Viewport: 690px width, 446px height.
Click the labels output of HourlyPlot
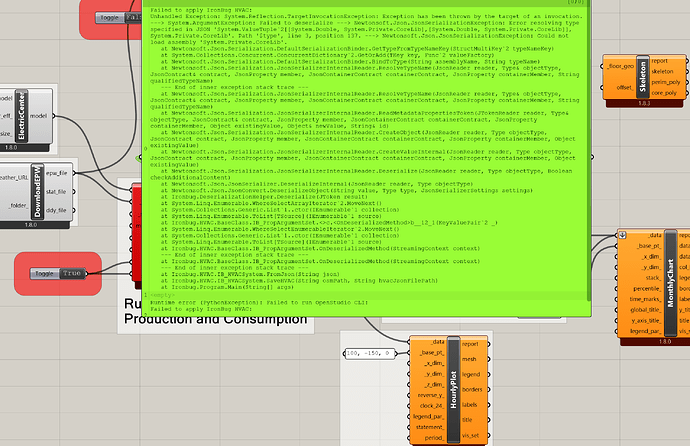(470, 405)
